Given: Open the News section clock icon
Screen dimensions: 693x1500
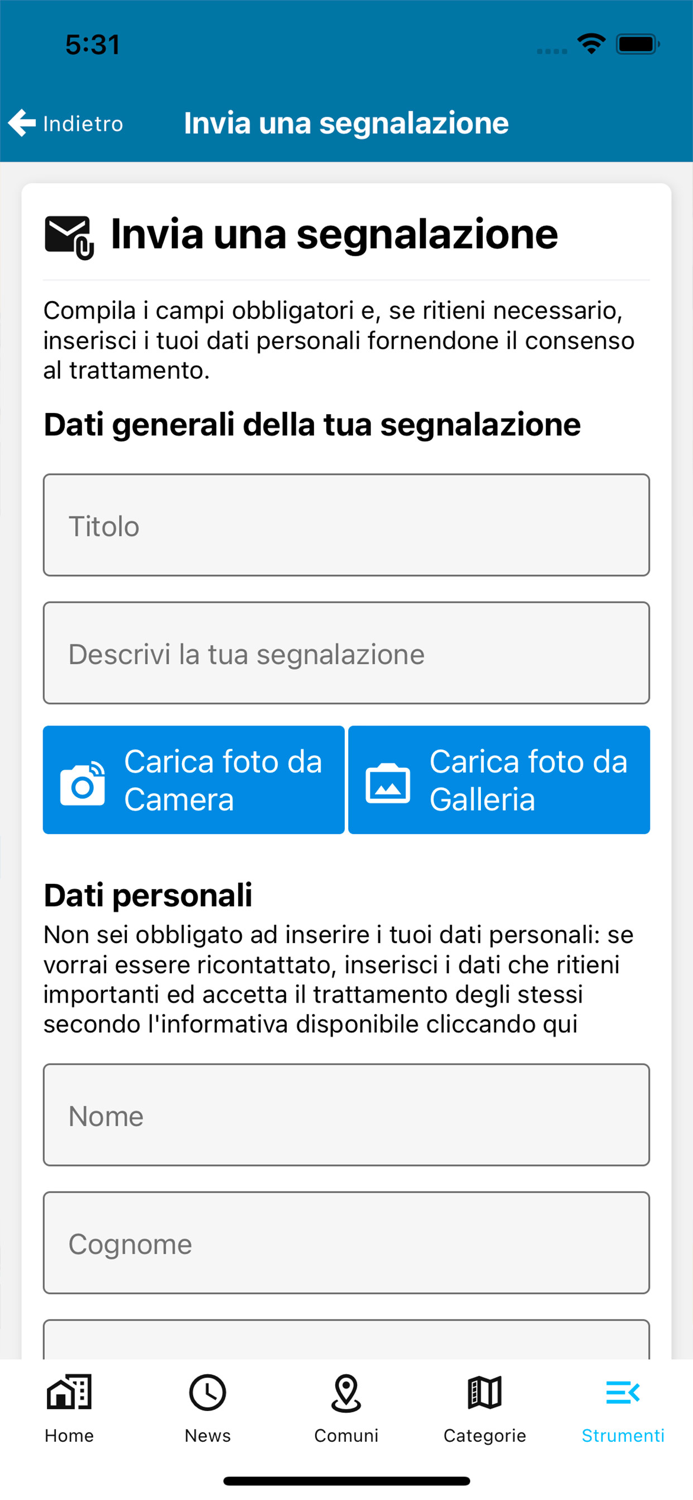Looking at the screenshot, I should tap(207, 1391).
